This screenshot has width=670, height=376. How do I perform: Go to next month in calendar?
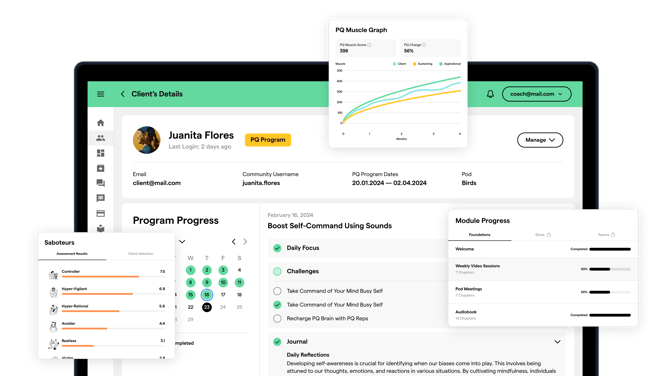245,242
